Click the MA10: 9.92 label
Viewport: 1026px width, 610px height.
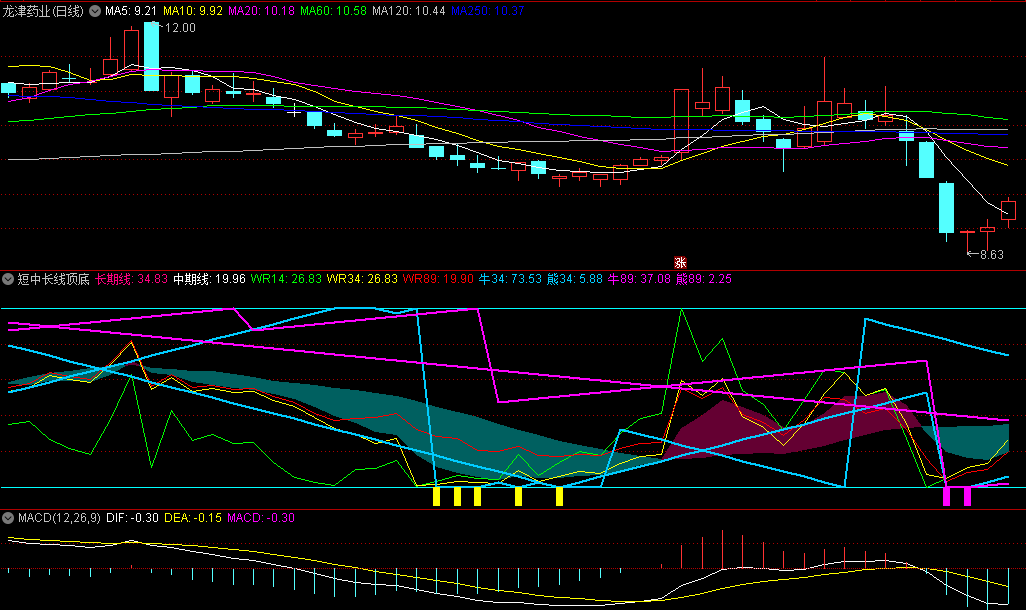click(193, 11)
